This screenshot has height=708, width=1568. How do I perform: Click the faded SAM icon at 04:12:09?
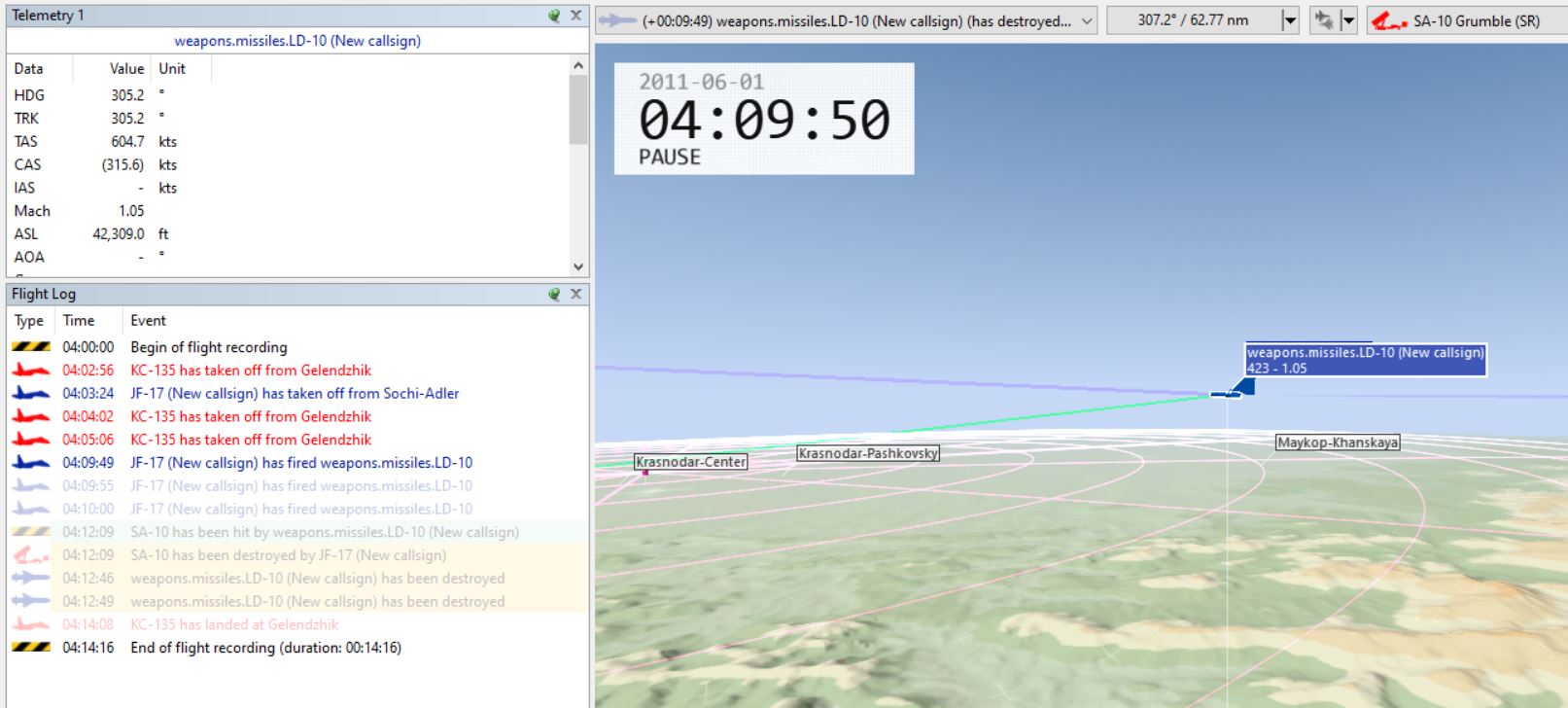[31, 555]
